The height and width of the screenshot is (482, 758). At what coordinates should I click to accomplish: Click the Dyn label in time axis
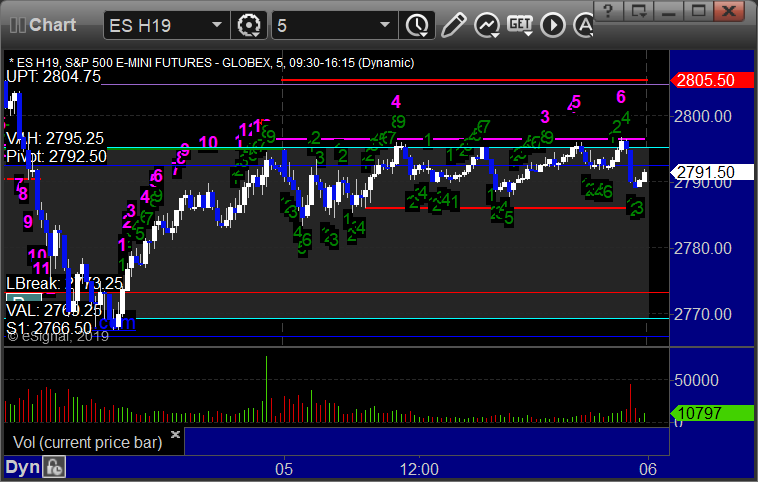[x=22, y=467]
